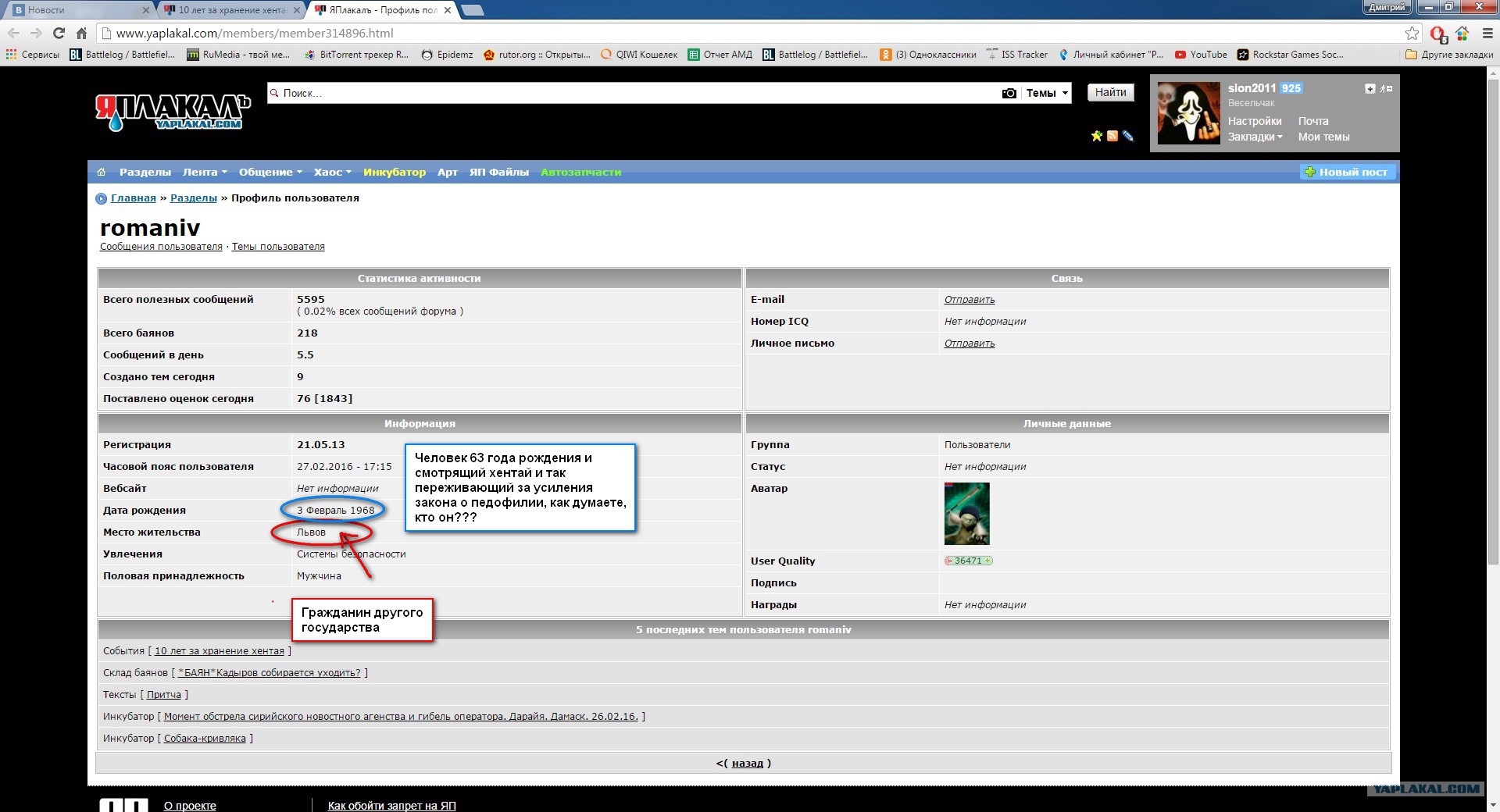Open the Сообщения пользователя link
Image resolution: width=1500 pixels, height=812 pixels.
[161, 247]
